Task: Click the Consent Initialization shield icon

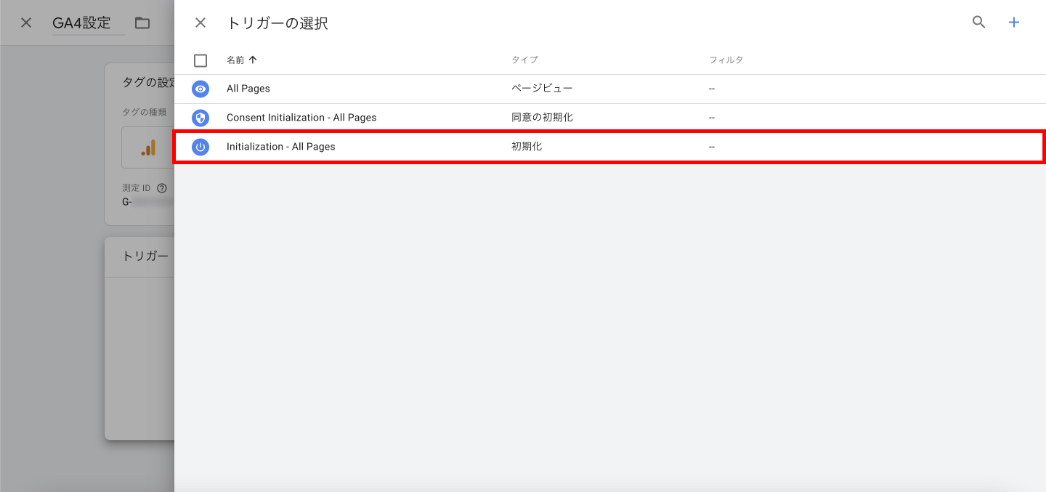Action: 200,118
